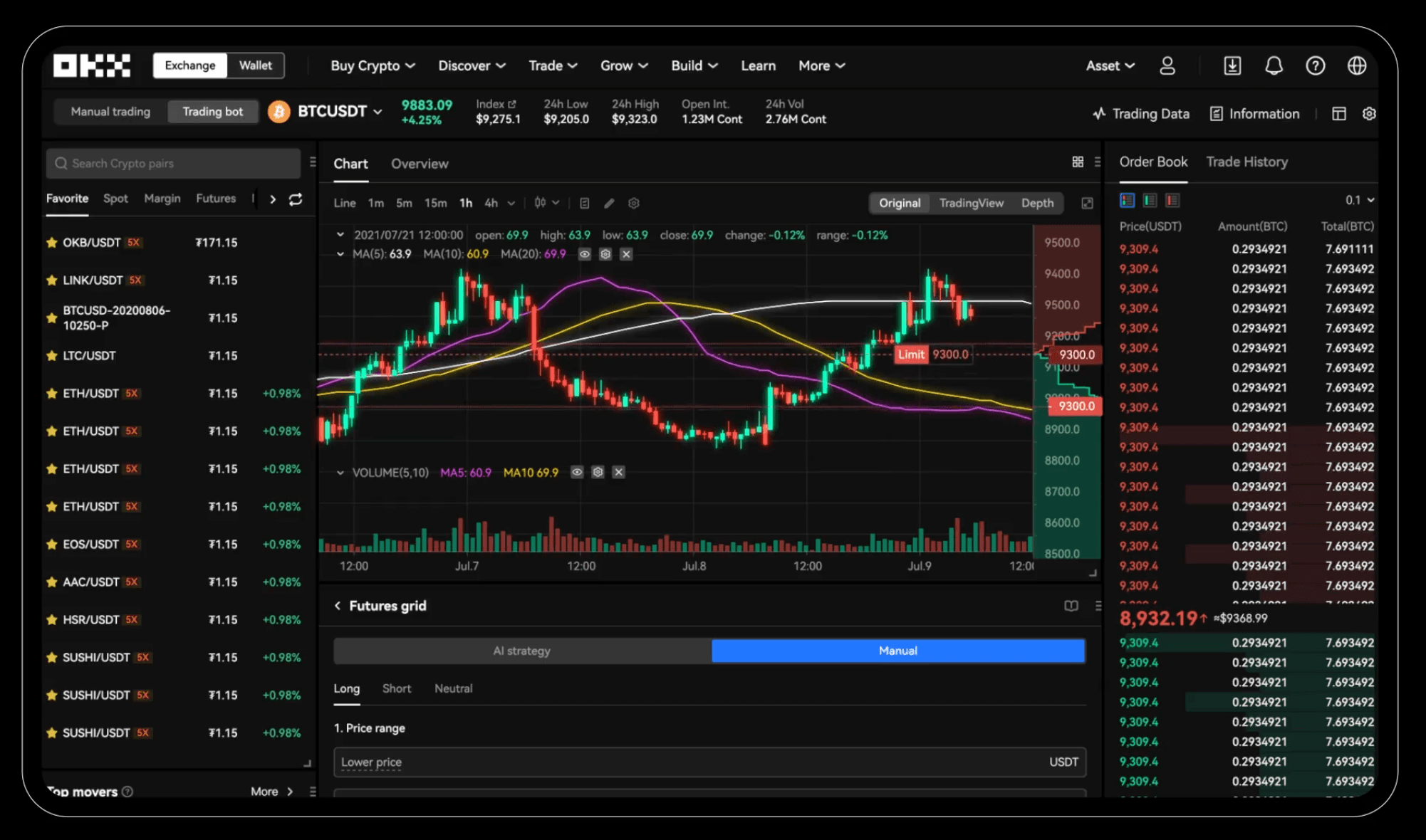Click the layout icon beside Information
This screenshot has height=840, width=1426.
click(1339, 114)
